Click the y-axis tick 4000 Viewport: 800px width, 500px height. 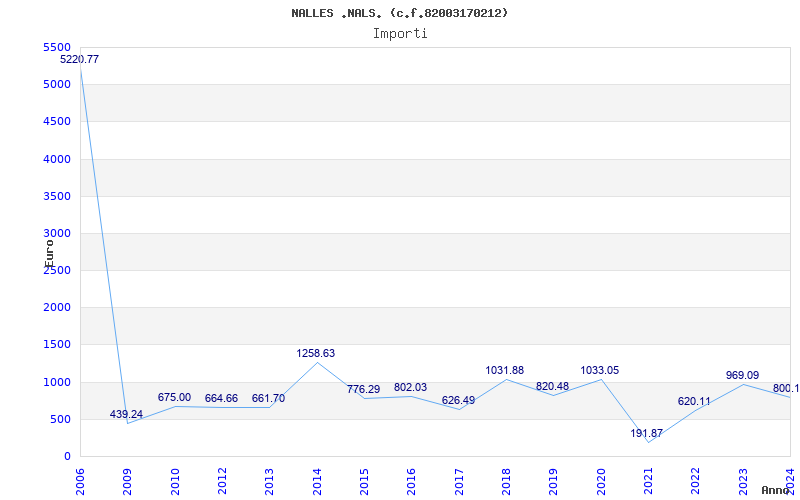click(57, 159)
